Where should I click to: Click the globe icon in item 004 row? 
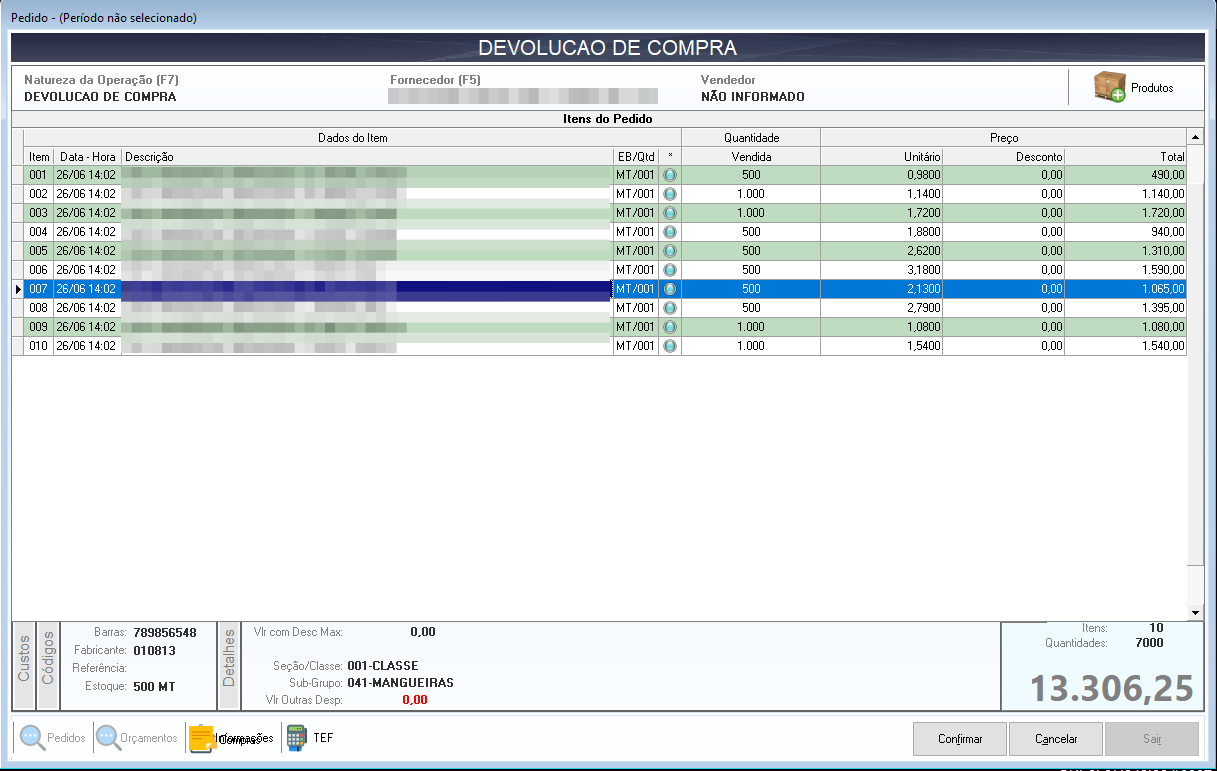click(670, 231)
